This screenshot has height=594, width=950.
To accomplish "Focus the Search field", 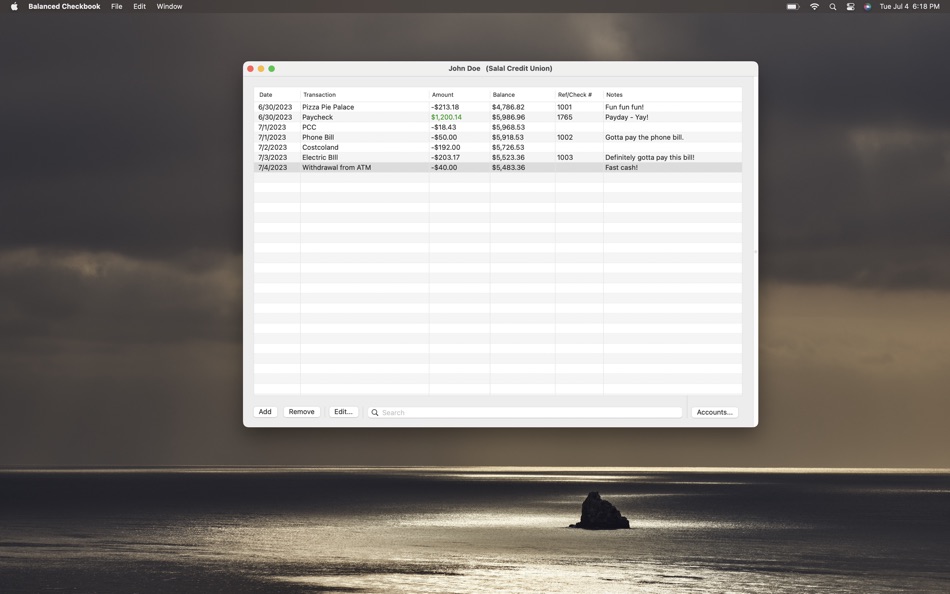I will point(525,412).
